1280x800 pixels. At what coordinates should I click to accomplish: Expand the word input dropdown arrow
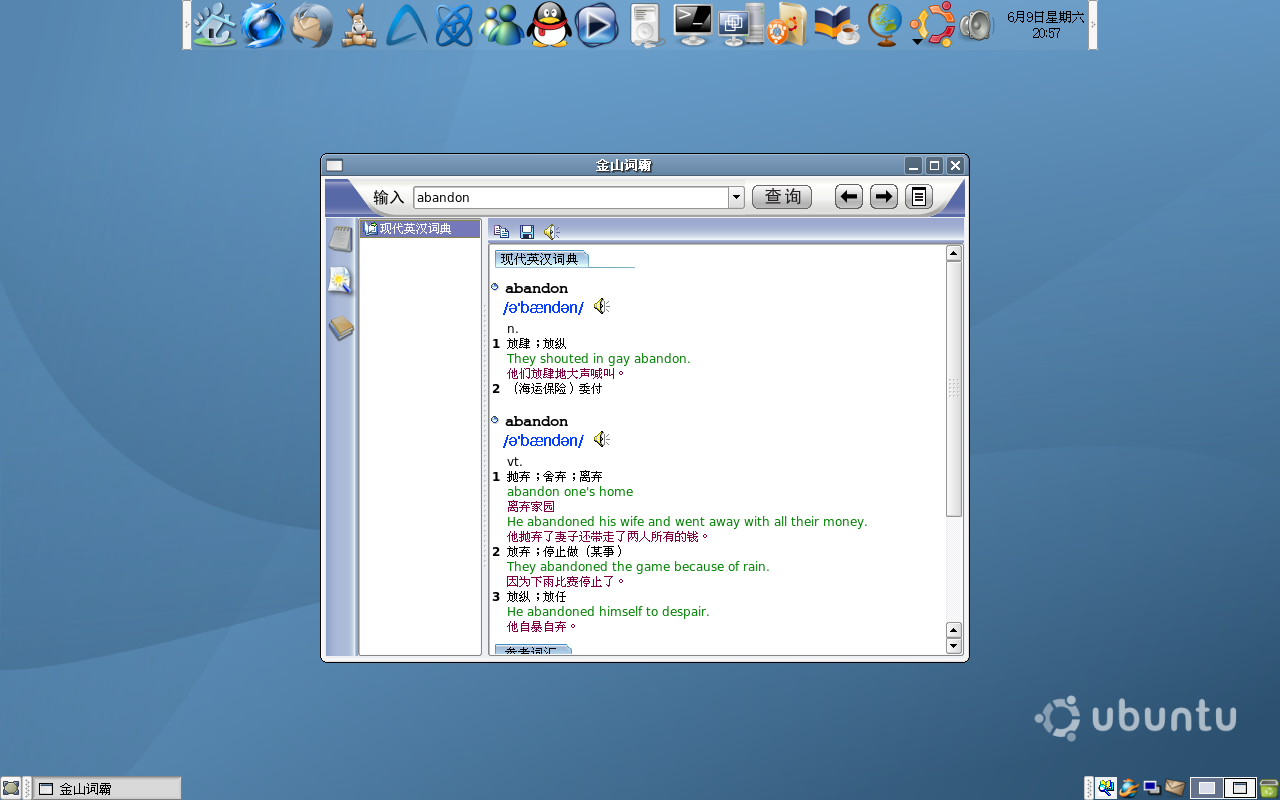coord(737,197)
